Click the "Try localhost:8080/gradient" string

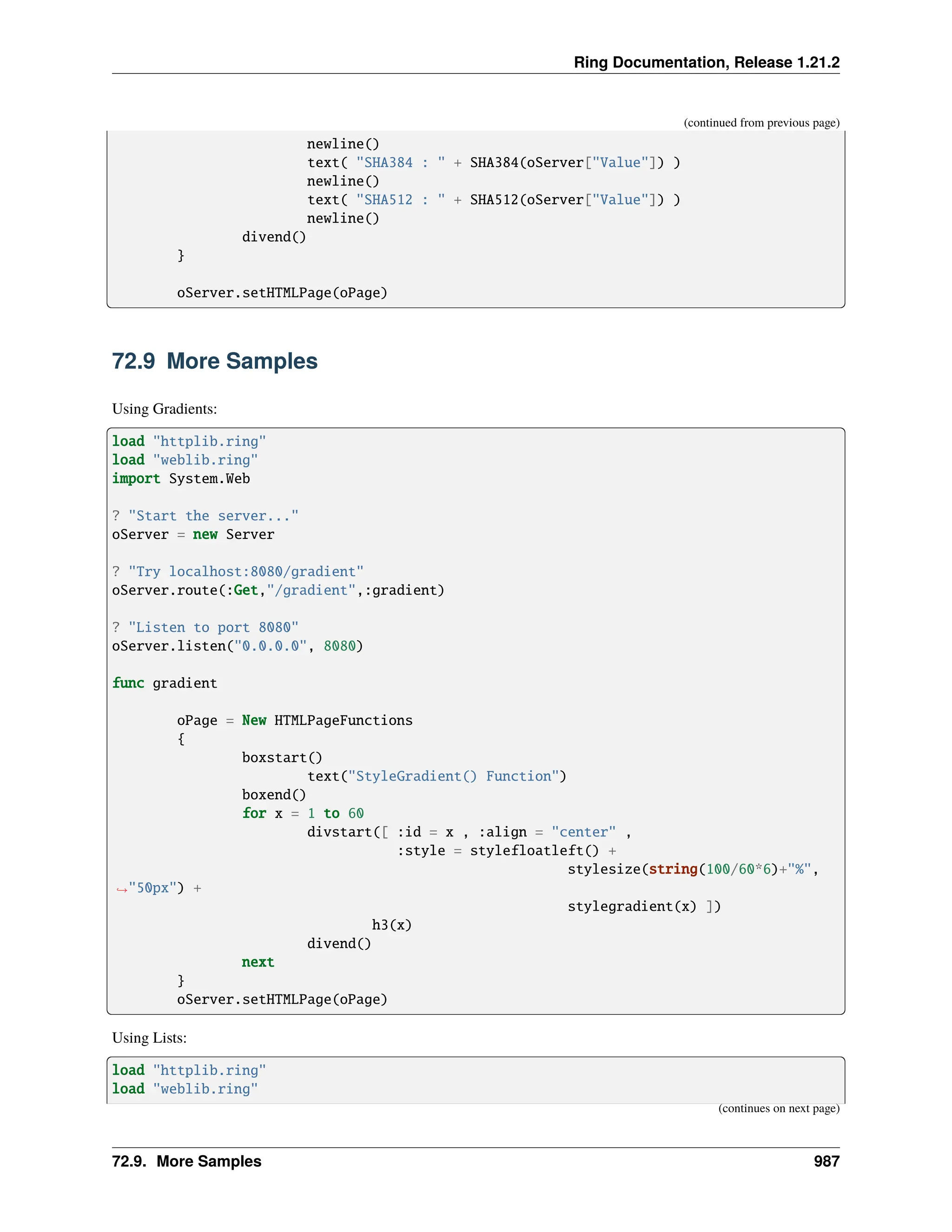pyautogui.click(x=245, y=571)
